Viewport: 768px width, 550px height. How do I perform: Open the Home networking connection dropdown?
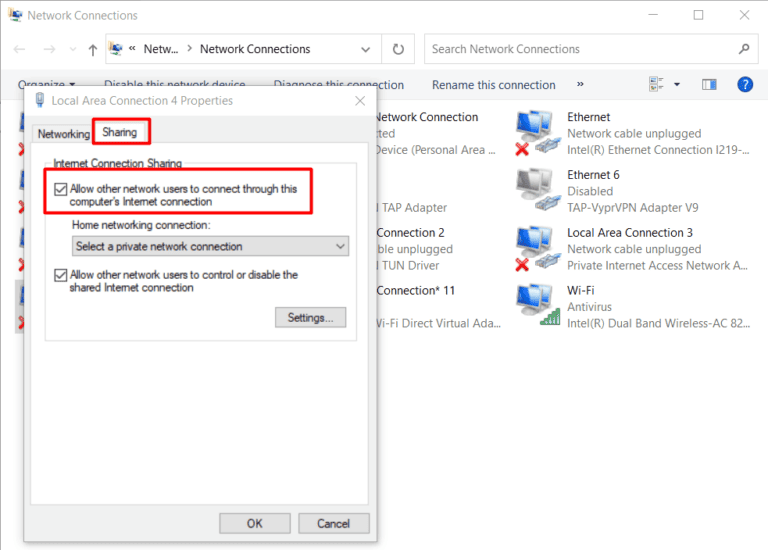tap(210, 246)
